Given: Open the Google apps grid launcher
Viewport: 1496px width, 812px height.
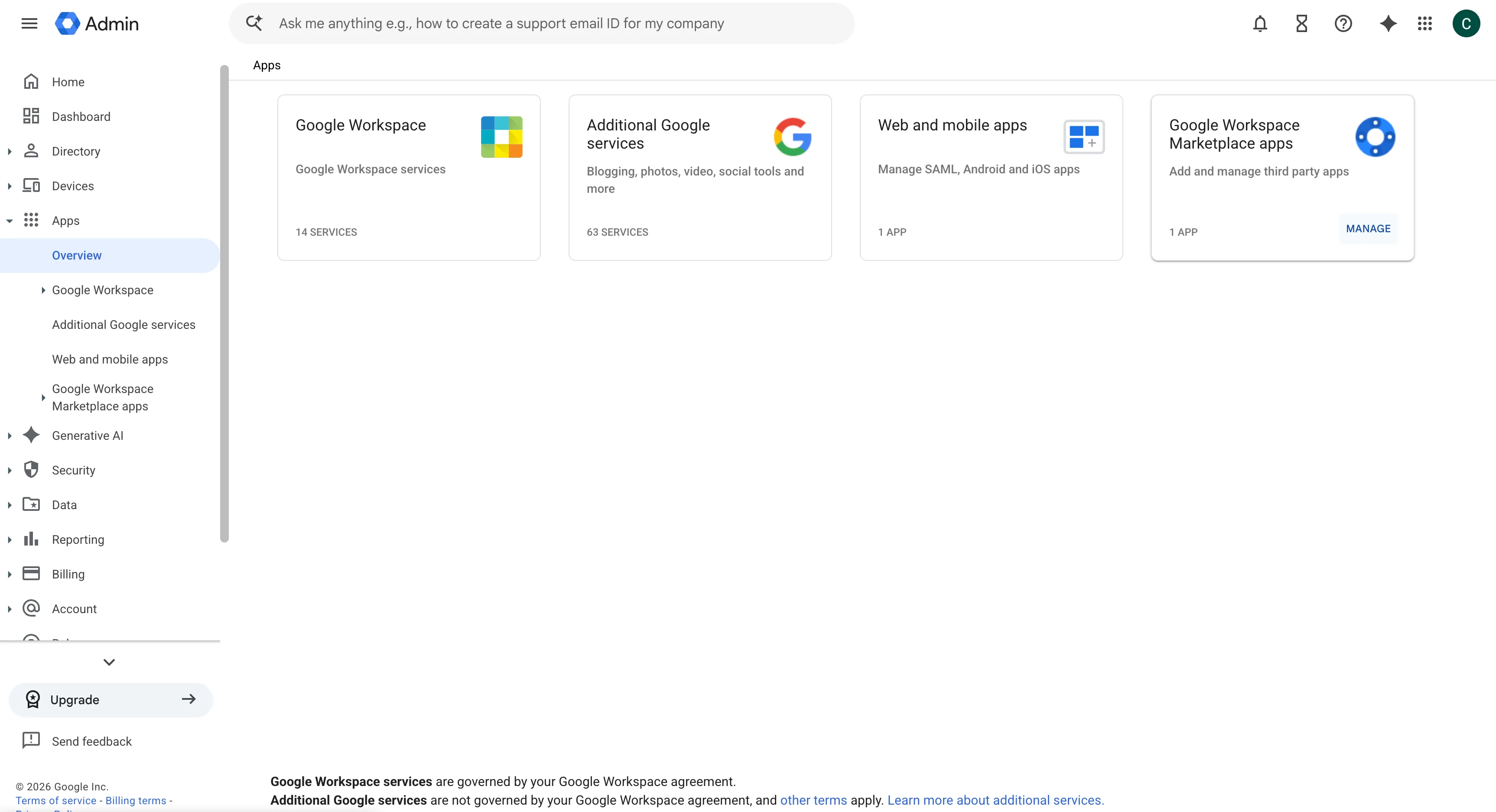Looking at the screenshot, I should coord(1424,23).
